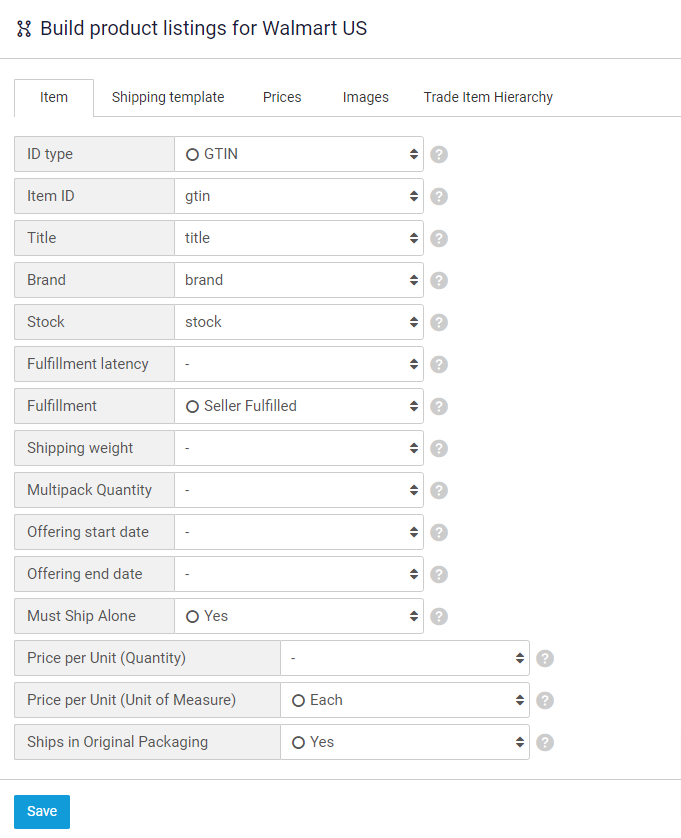Open the ID type GTIN dropdown
Viewport: 681px width, 838px height.
[x=299, y=154]
